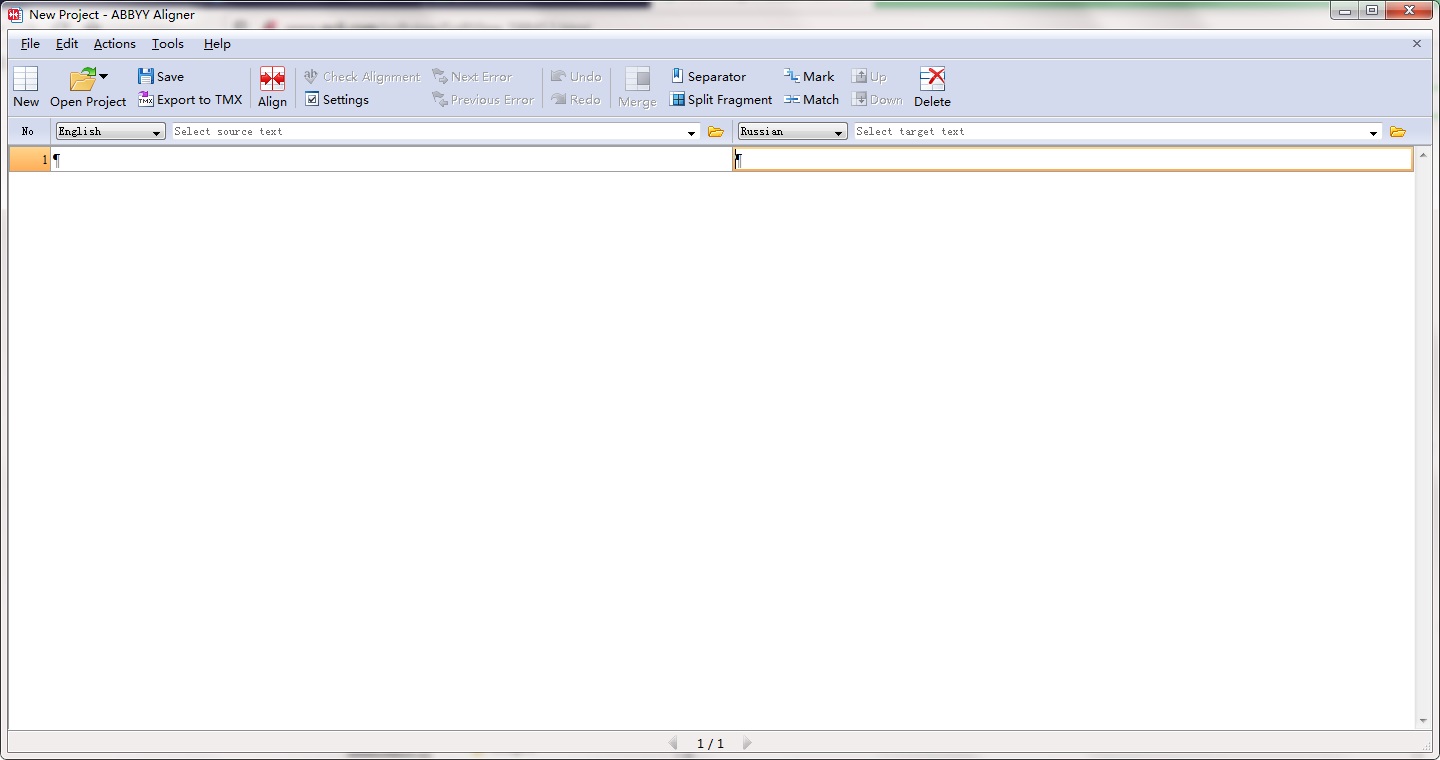Image resolution: width=1440 pixels, height=760 pixels.
Task: Undo the last action
Action: [x=576, y=76]
